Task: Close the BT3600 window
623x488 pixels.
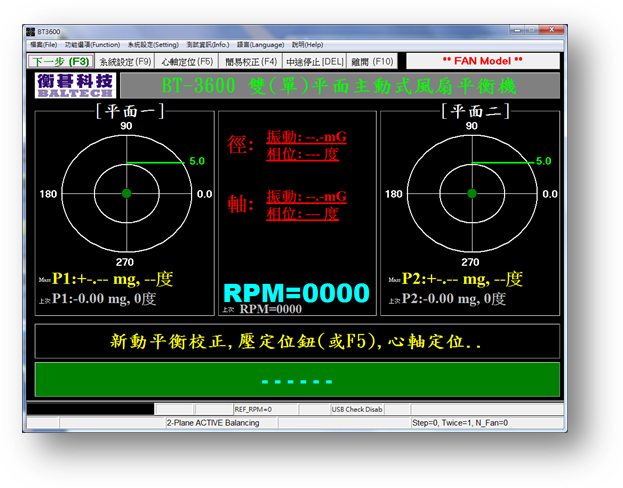Action: click(x=552, y=30)
